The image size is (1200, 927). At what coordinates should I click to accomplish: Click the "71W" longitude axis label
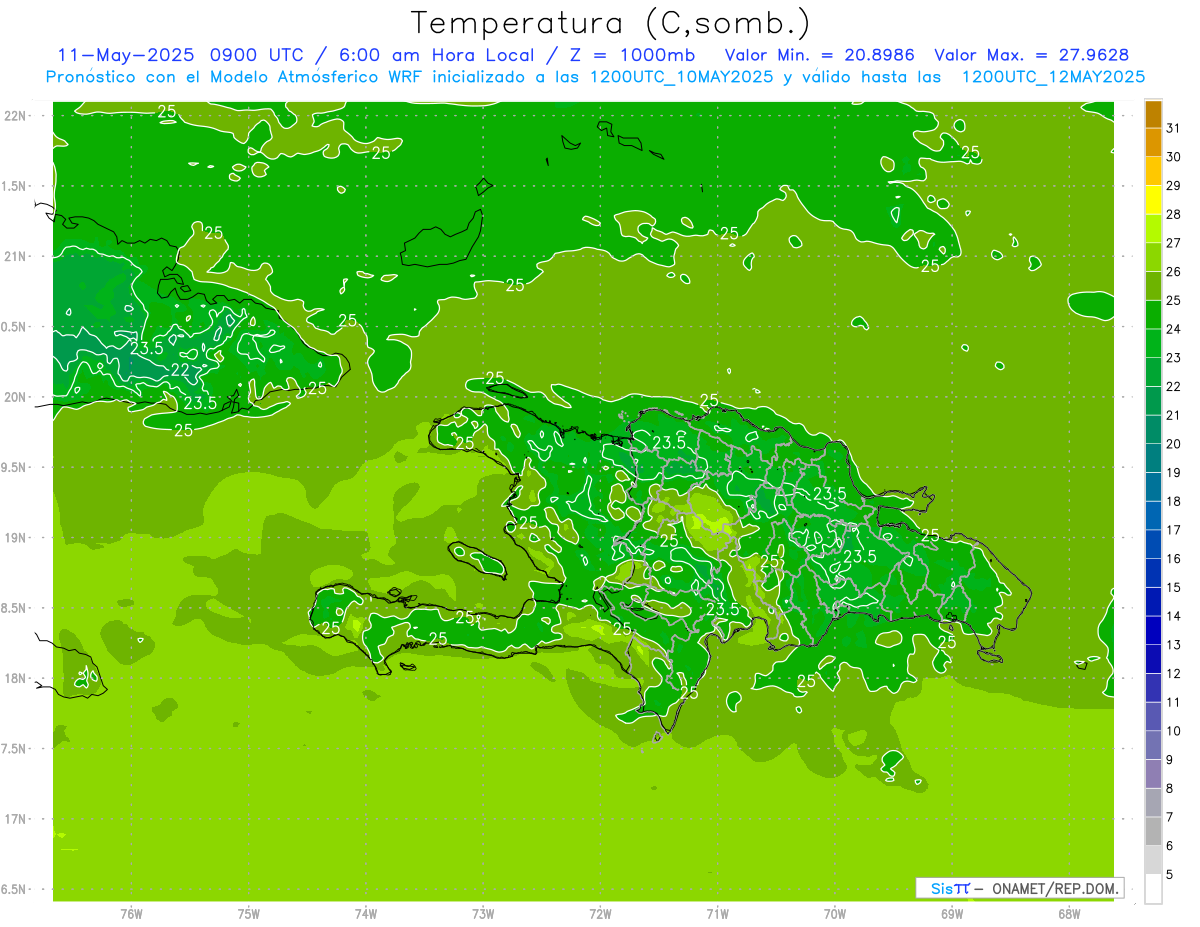[x=717, y=914]
